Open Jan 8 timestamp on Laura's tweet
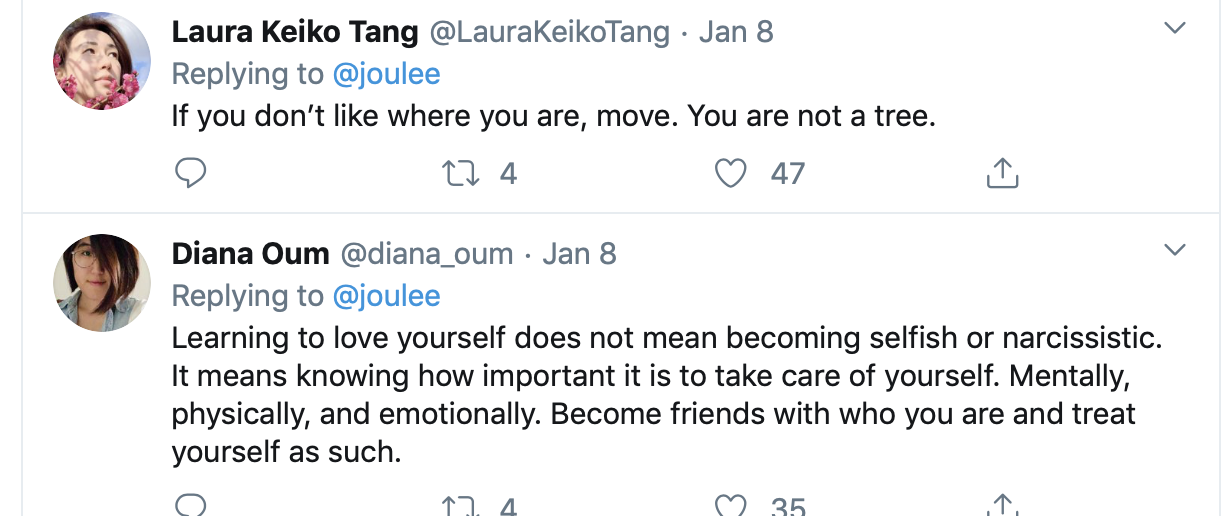The image size is (1226, 516). [736, 32]
